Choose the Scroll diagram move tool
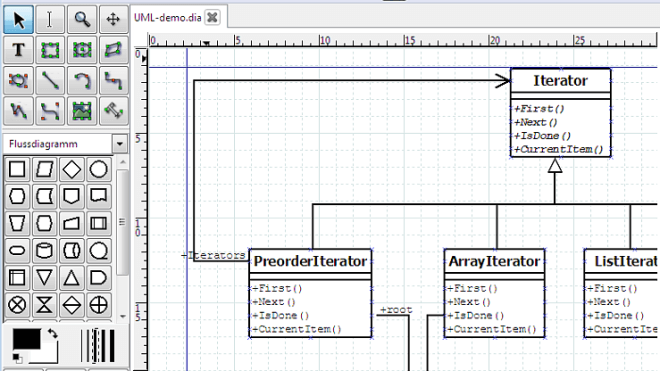 (113, 19)
